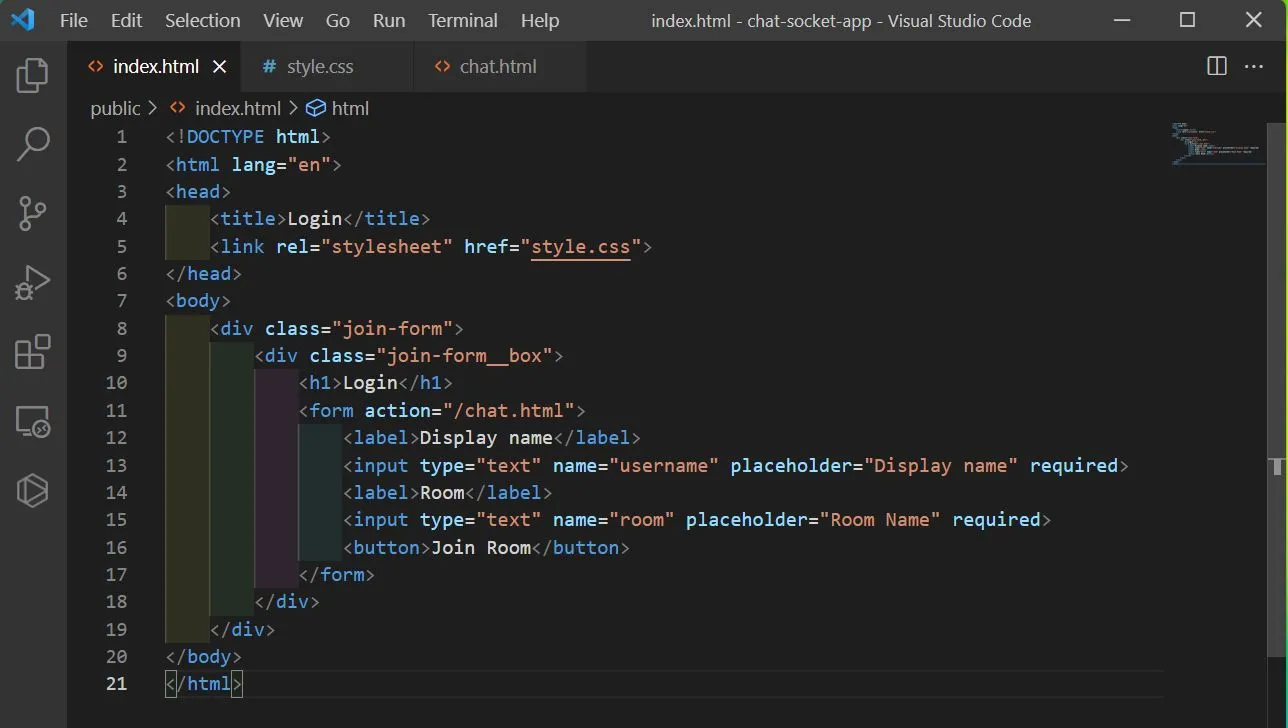
Task: Click the "room" name attribute value
Action: (642, 520)
